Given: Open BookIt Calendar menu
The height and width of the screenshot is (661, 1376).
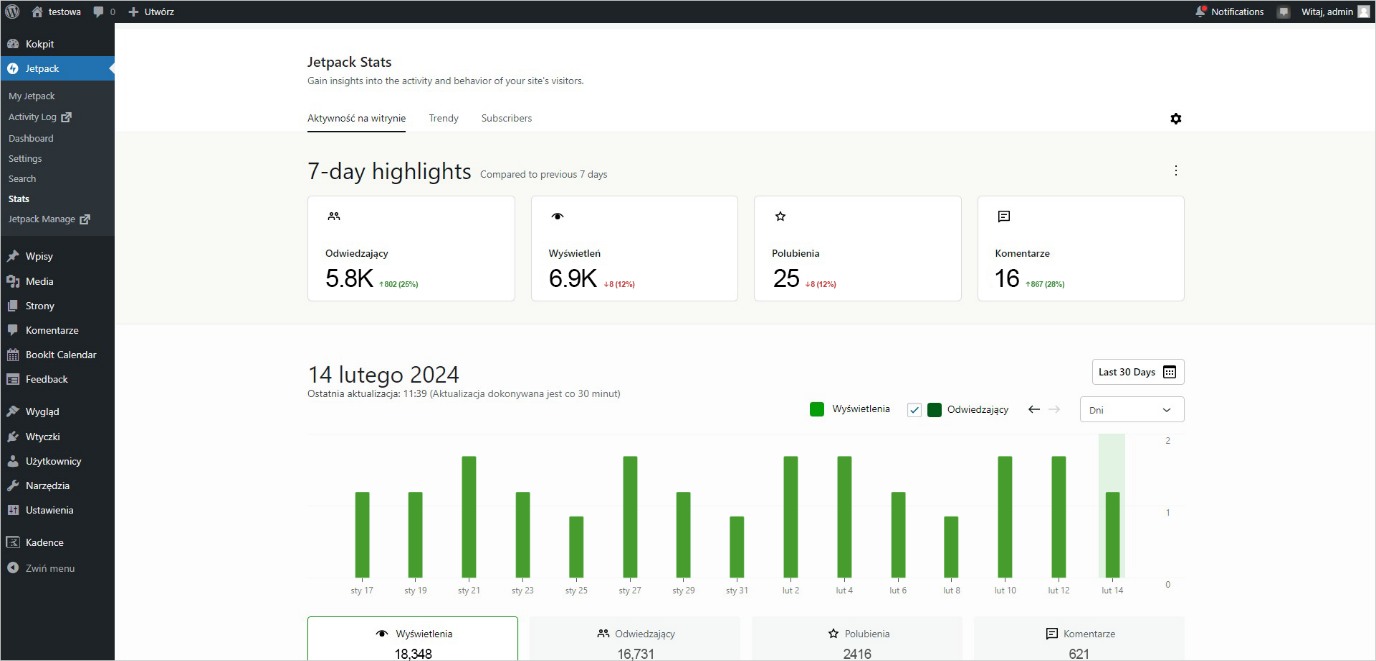Looking at the screenshot, I should click(57, 355).
